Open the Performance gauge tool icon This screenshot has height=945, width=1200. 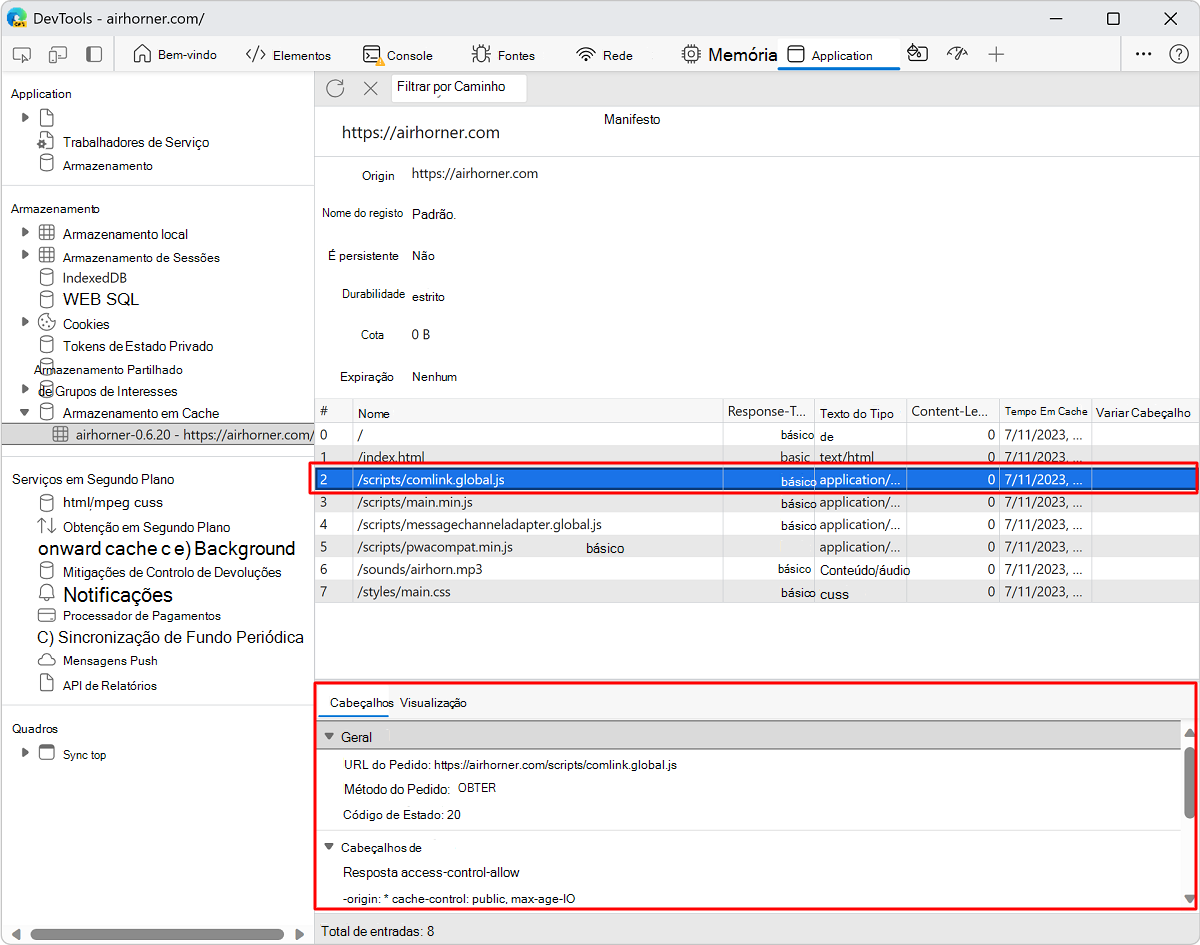(x=957, y=54)
